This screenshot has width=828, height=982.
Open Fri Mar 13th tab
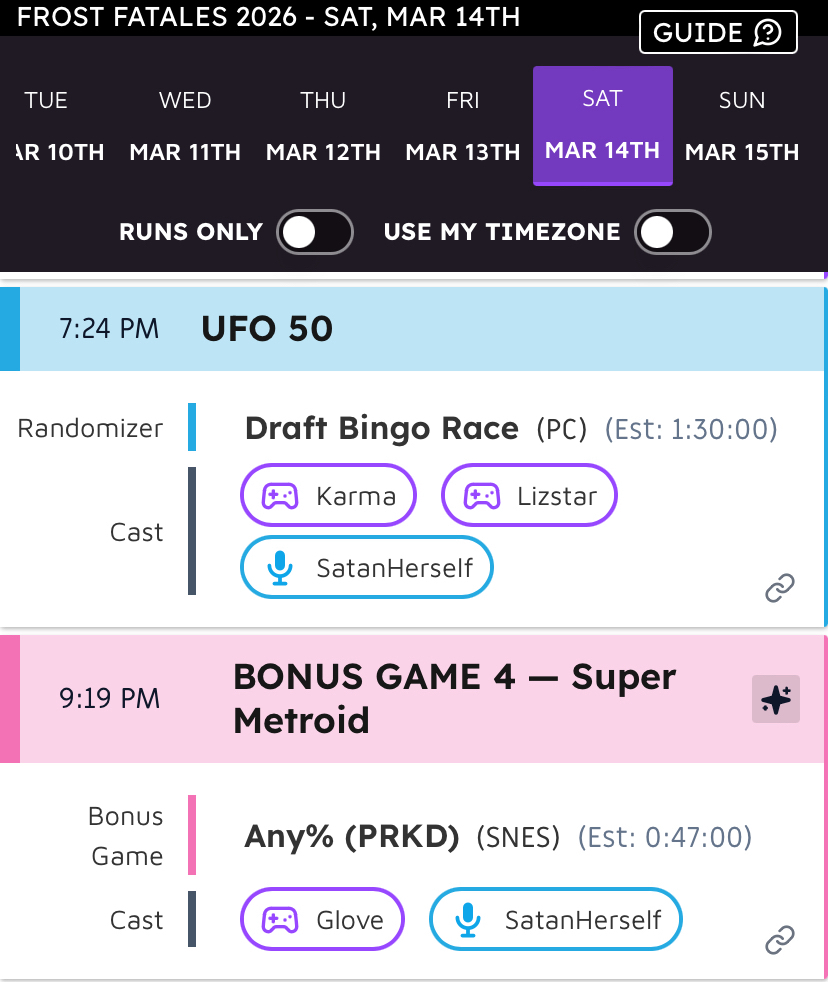(463, 126)
